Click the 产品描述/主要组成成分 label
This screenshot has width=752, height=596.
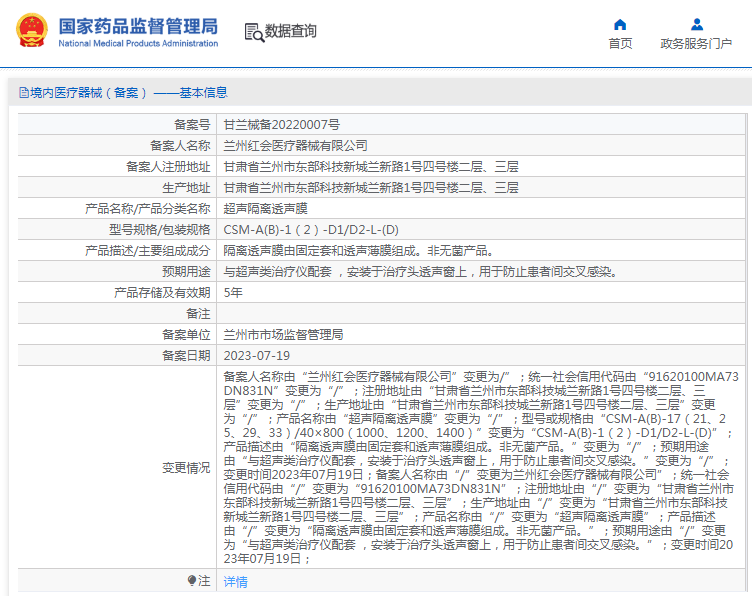(148, 251)
